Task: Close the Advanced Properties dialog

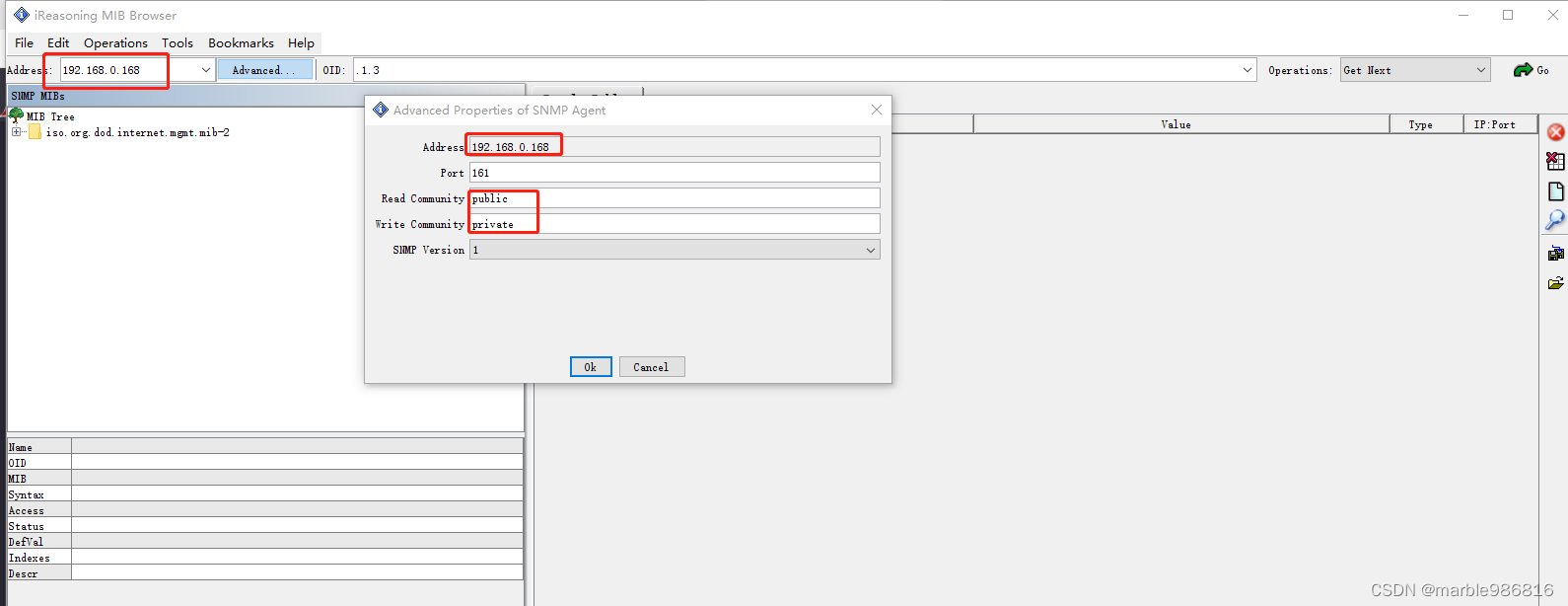Action: tap(877, 110)
